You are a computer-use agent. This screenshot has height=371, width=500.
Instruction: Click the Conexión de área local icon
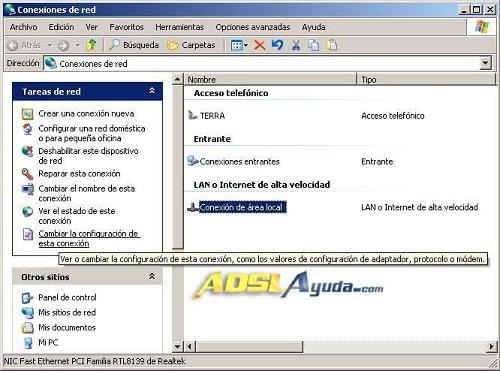tap(193, 207)
